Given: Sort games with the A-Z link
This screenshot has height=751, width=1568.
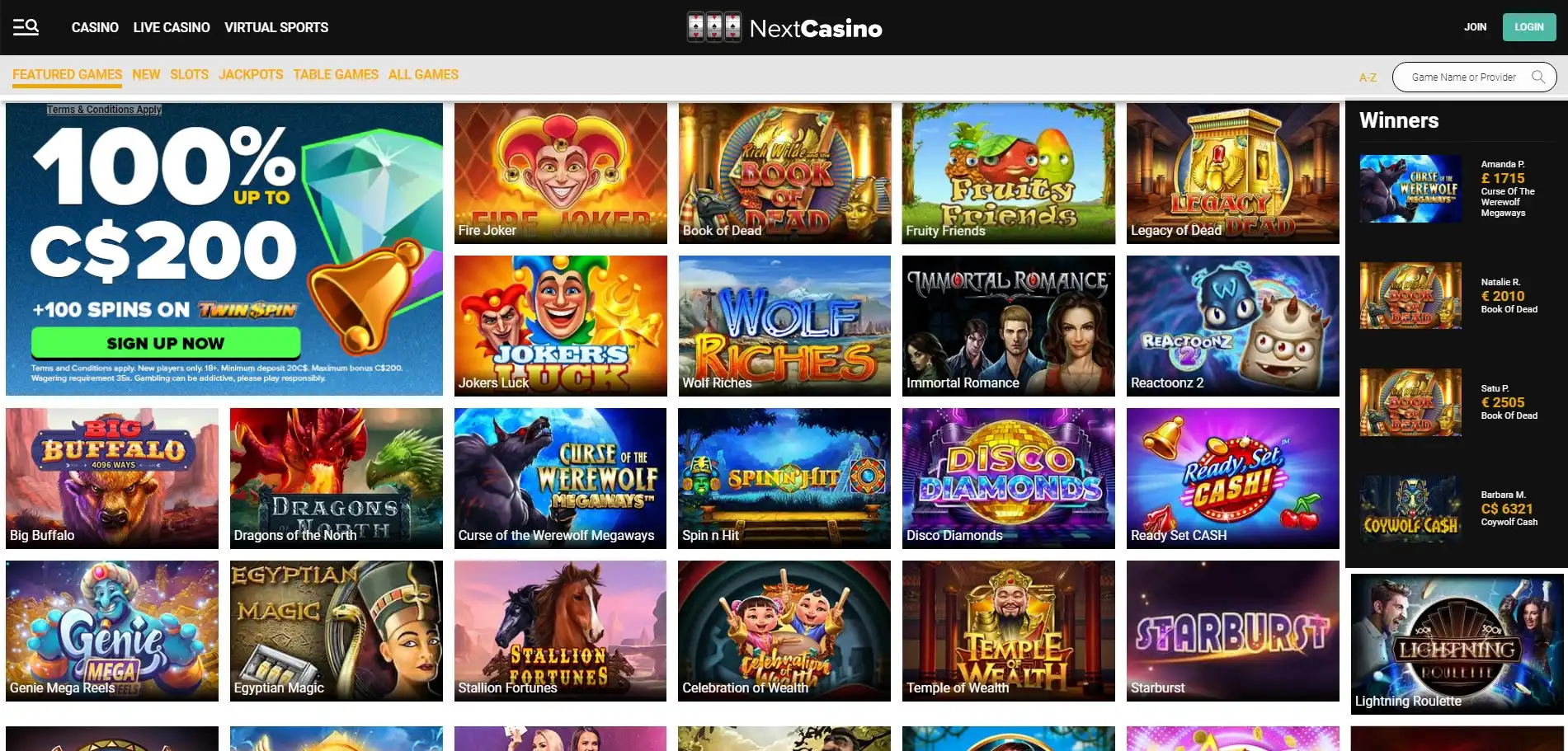Looking at the screenshot, I should [x=1368, y=77].
